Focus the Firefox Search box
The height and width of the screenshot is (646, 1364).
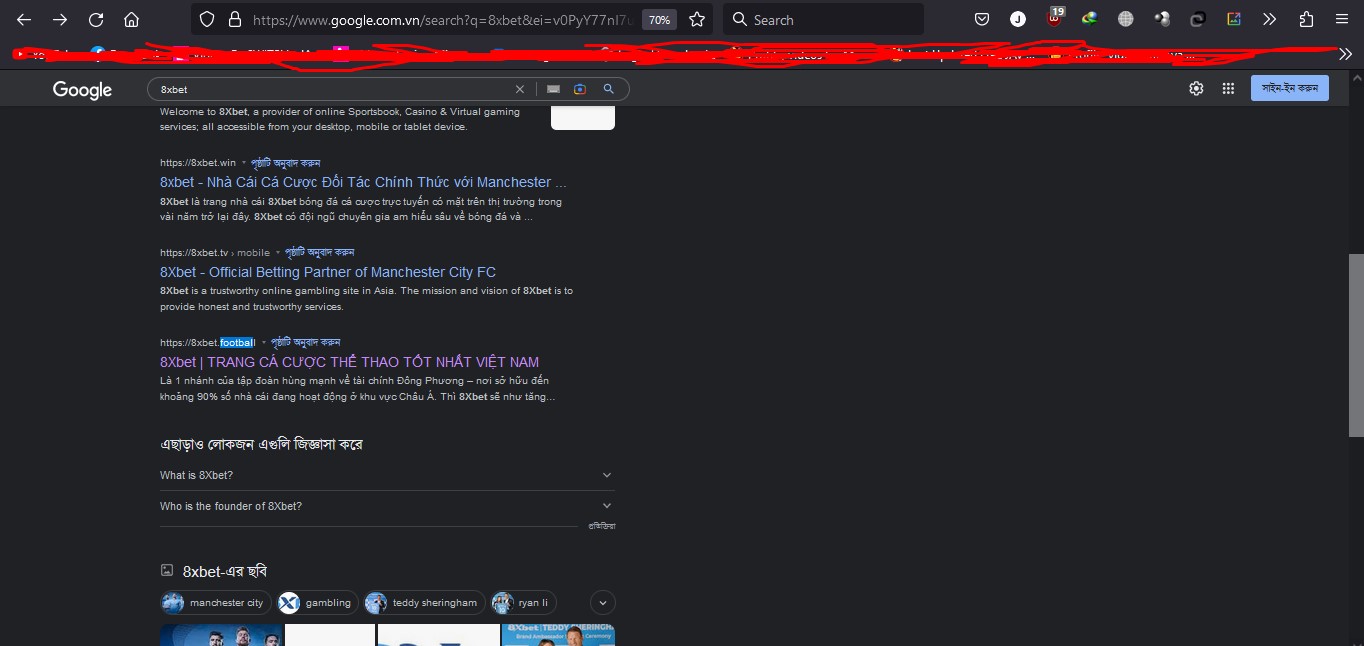point(823,19)
